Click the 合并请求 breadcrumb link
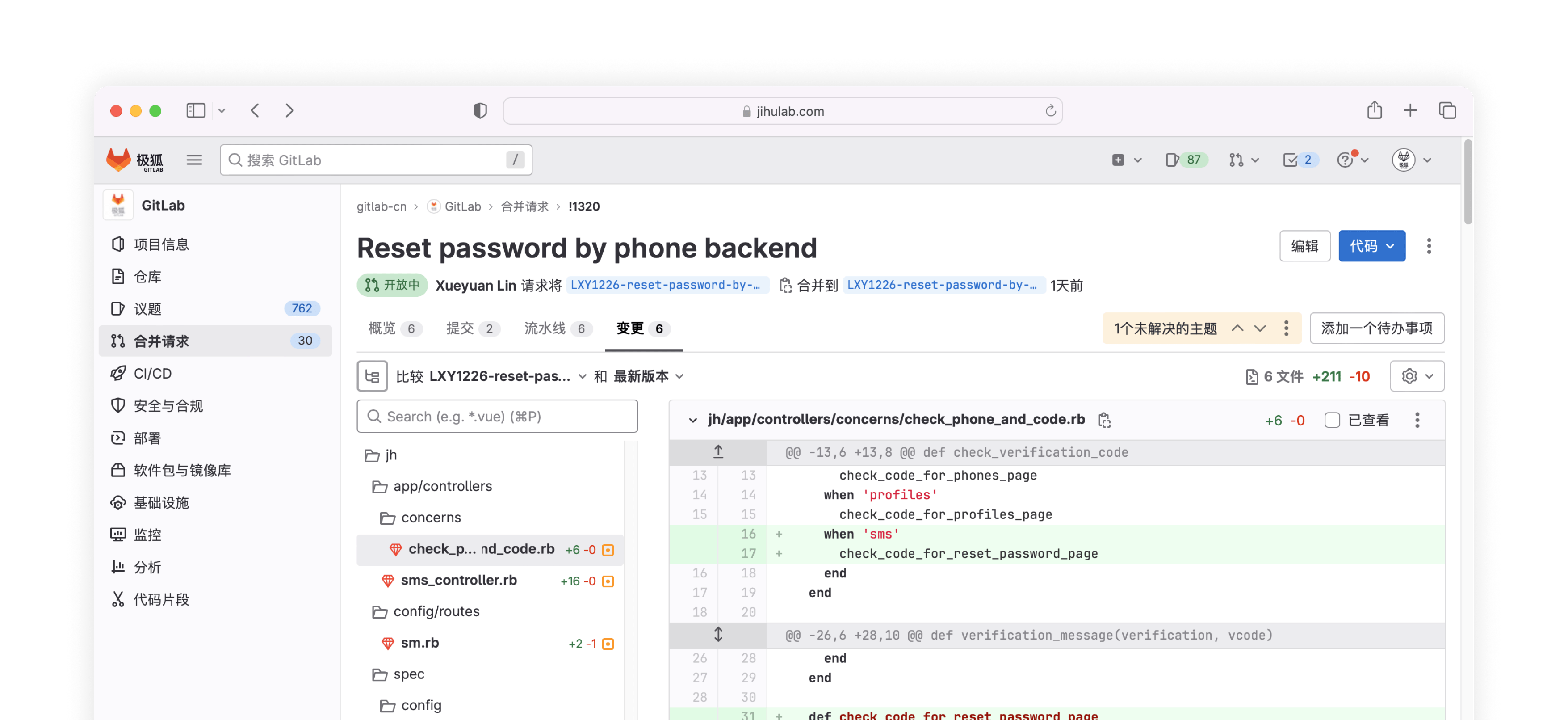 524,206
